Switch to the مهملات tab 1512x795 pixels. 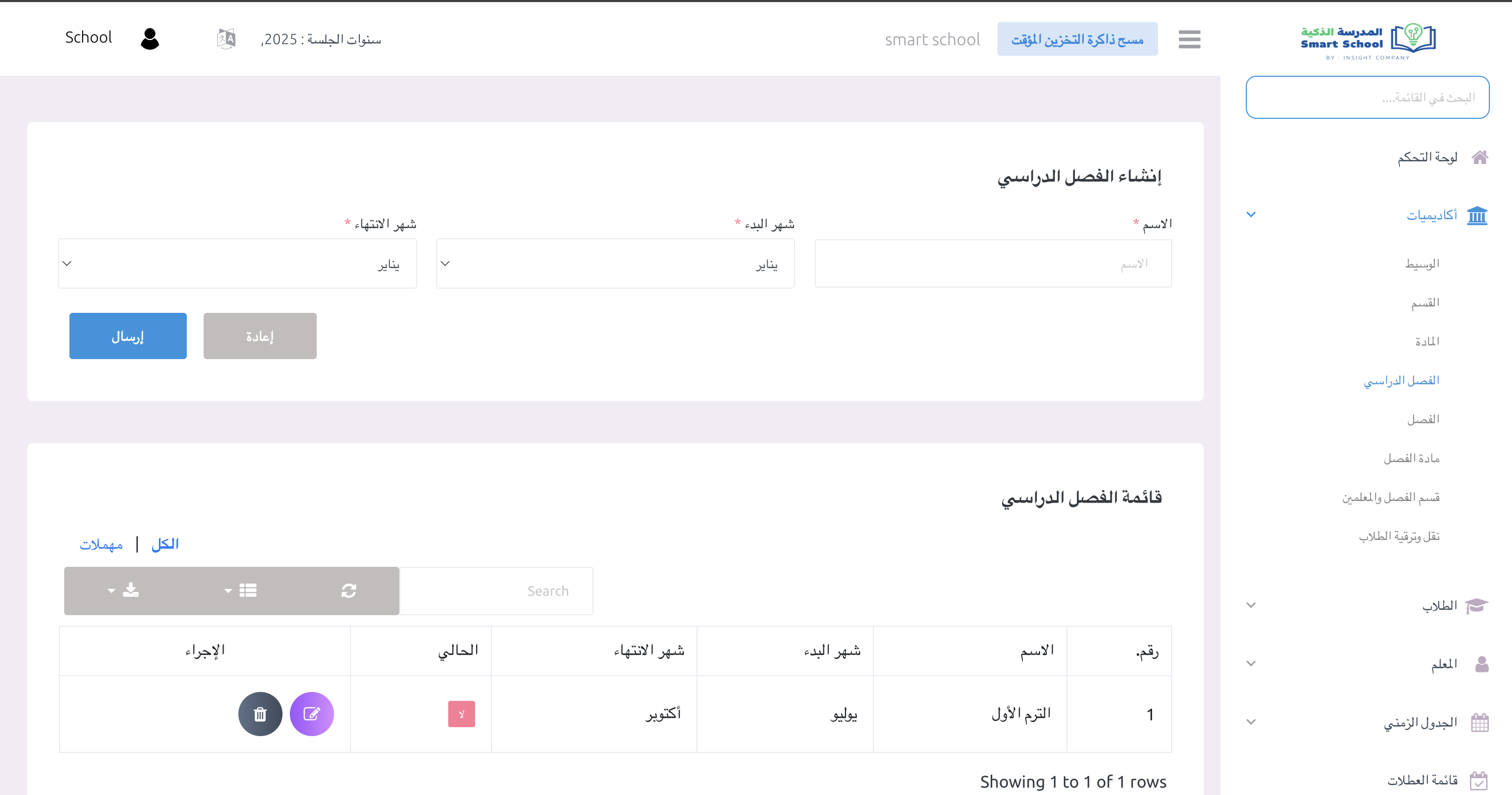pos(101,545)
